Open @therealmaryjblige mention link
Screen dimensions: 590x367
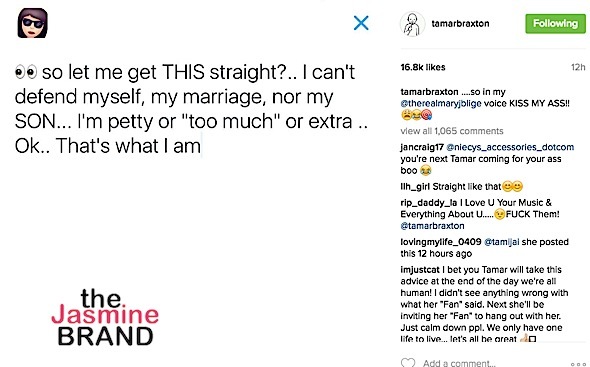(441, 104)
